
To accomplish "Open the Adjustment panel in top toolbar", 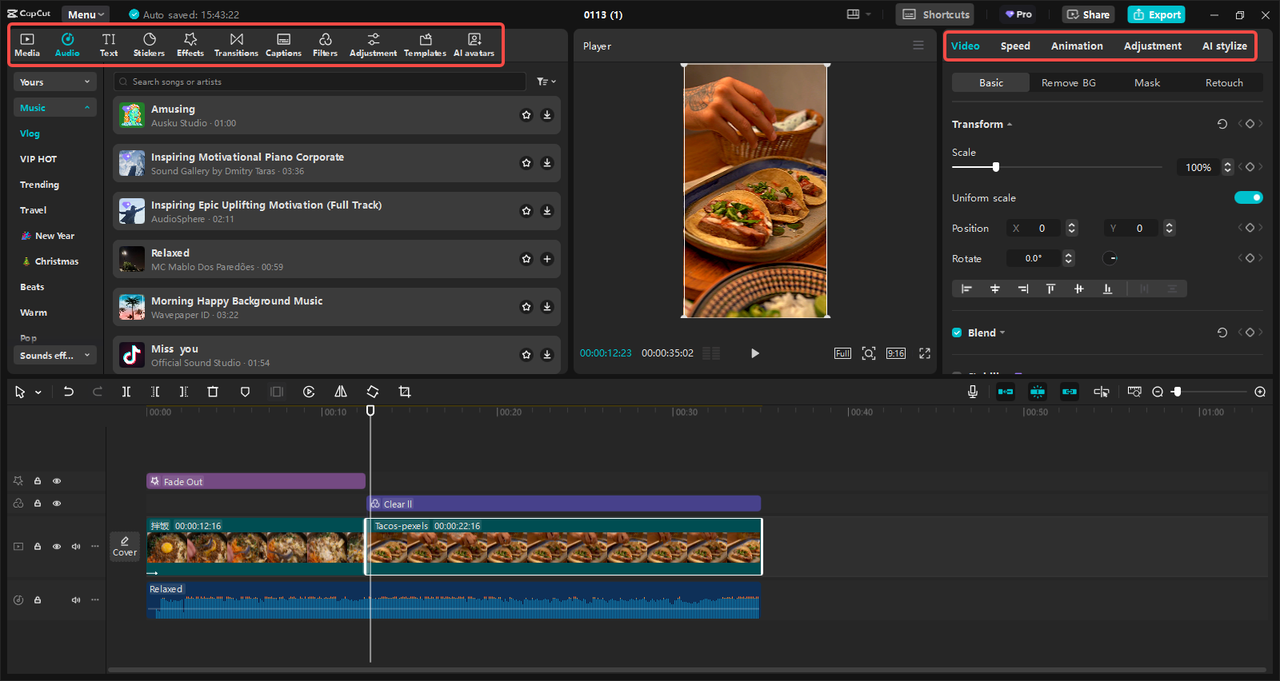I will tap(373, 44).
